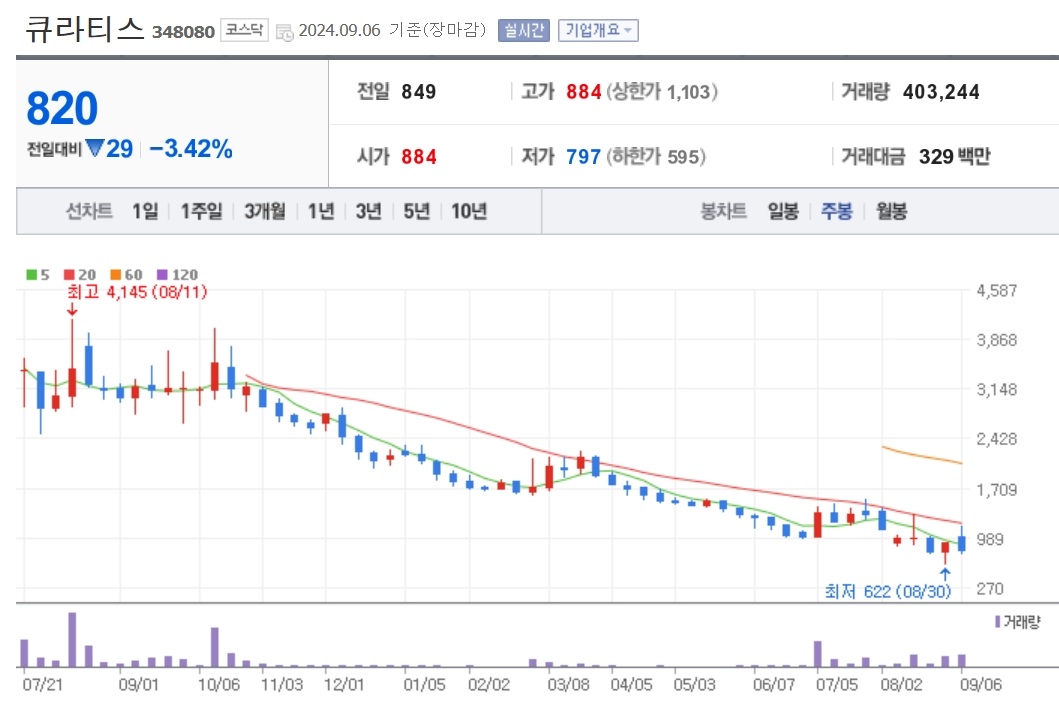
Task: Click the 전일 849 value
Action: 419,92
